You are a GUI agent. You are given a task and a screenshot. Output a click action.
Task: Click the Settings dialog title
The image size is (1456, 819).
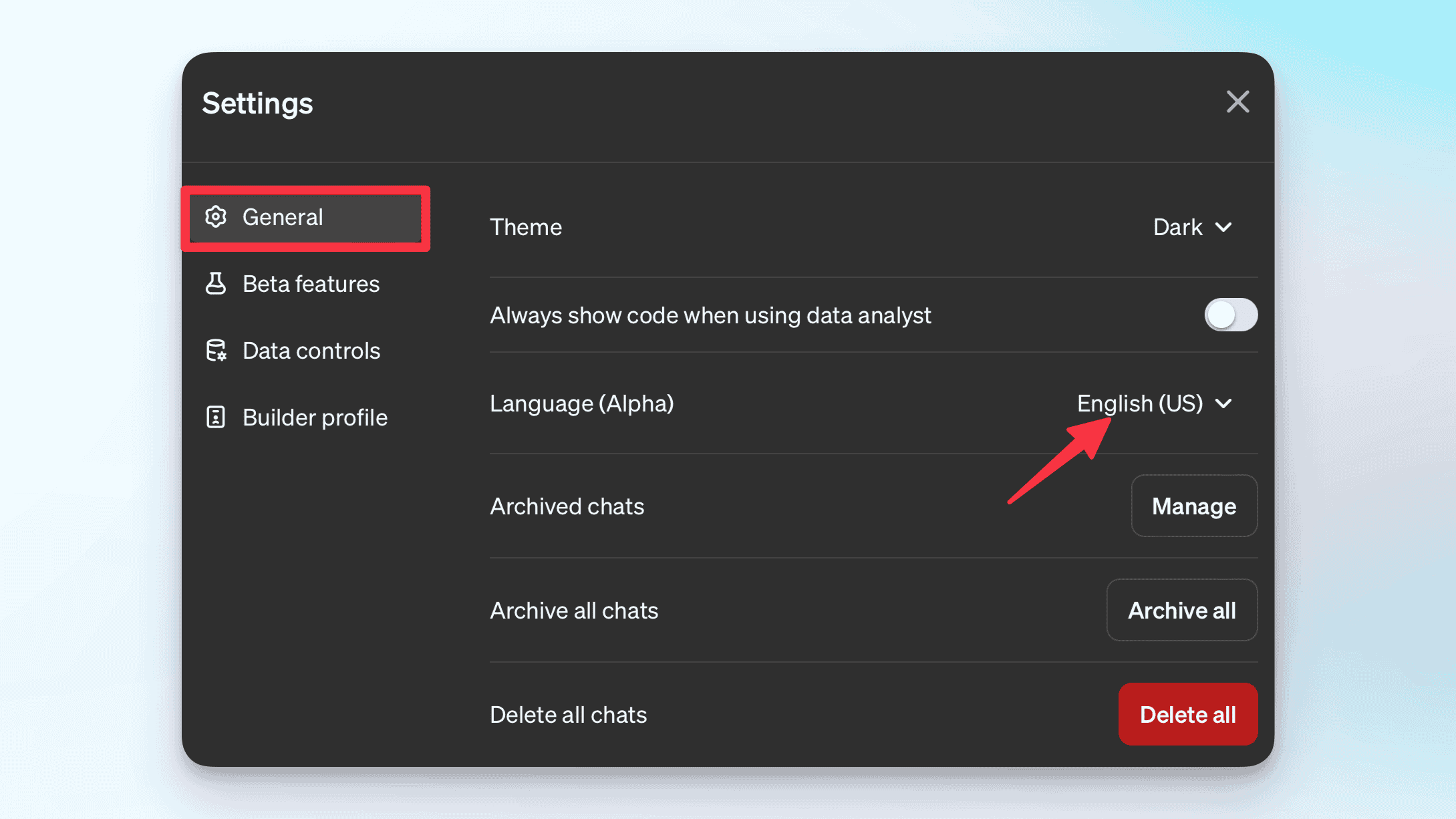[257, 104]
